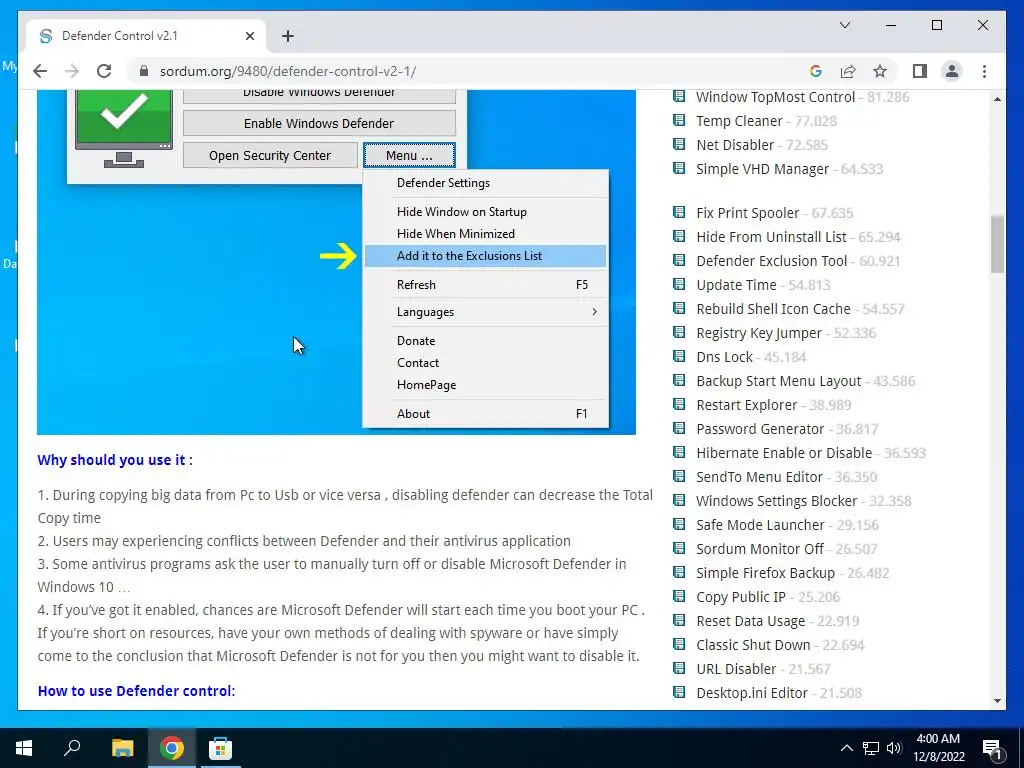The image size is (1024, 768).
Task: Open Microsoft Store from the taskbar
Action: click(220, 748)
